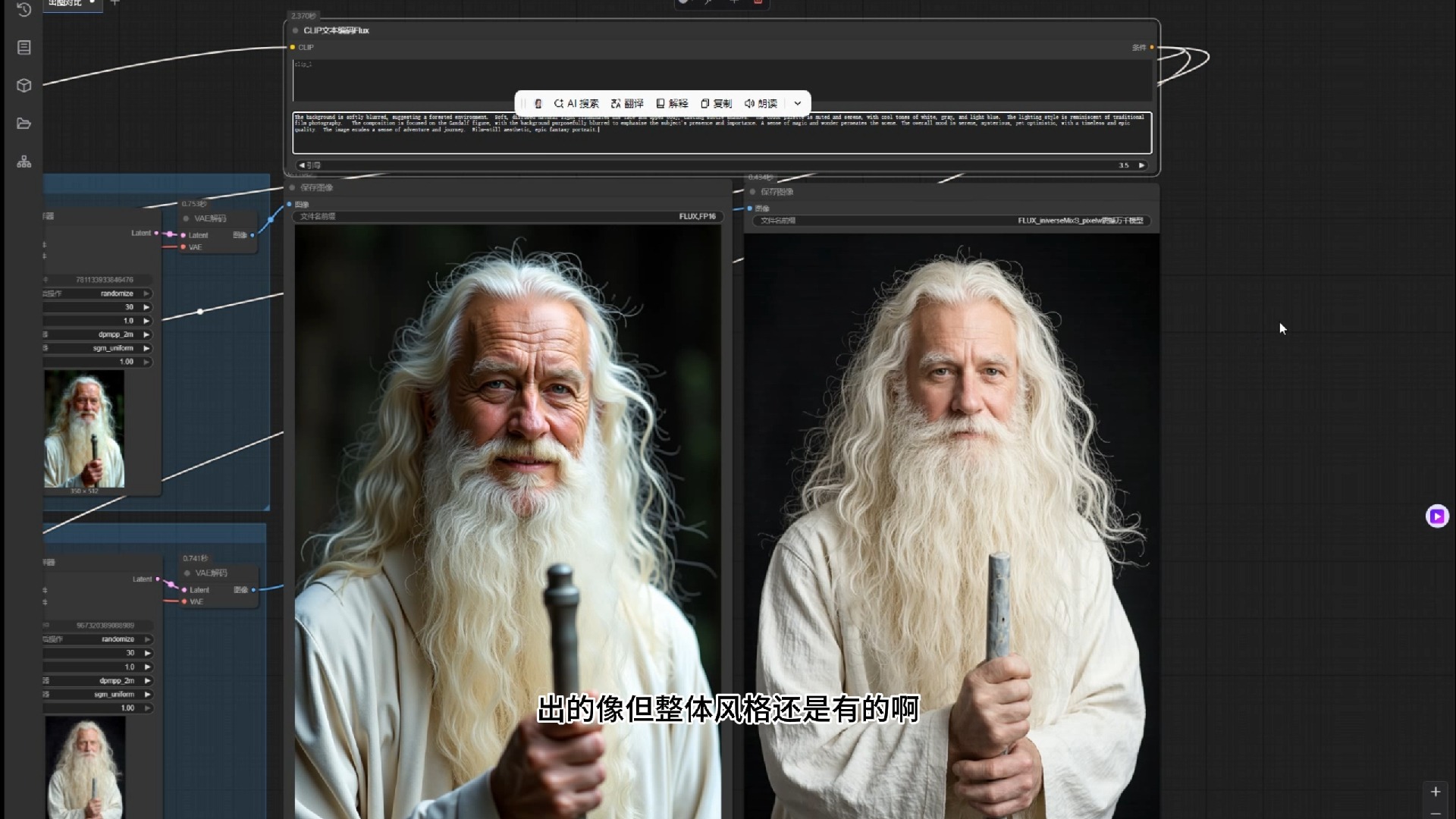Click the AI 搜索 button in popup toolbar

point(576,103)
